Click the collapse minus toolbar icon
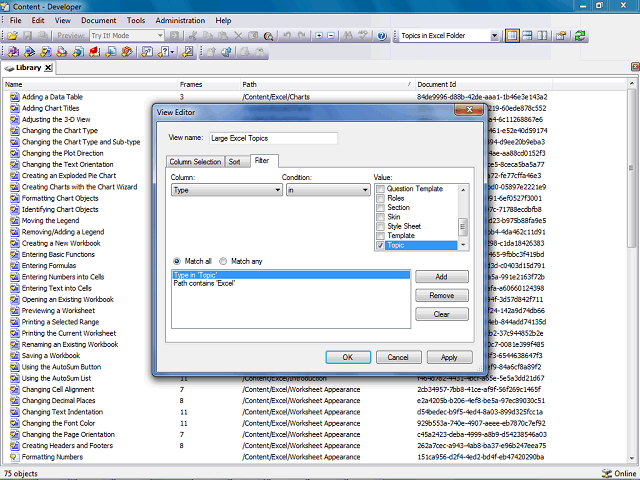The image size is (640, 480). [331, 36]
